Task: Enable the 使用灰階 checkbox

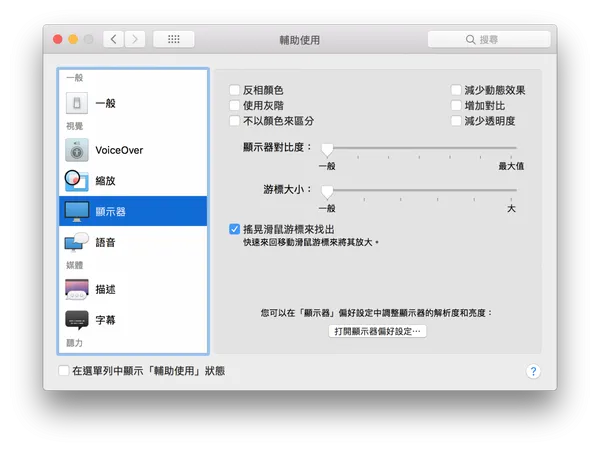Action: point(235,105)
